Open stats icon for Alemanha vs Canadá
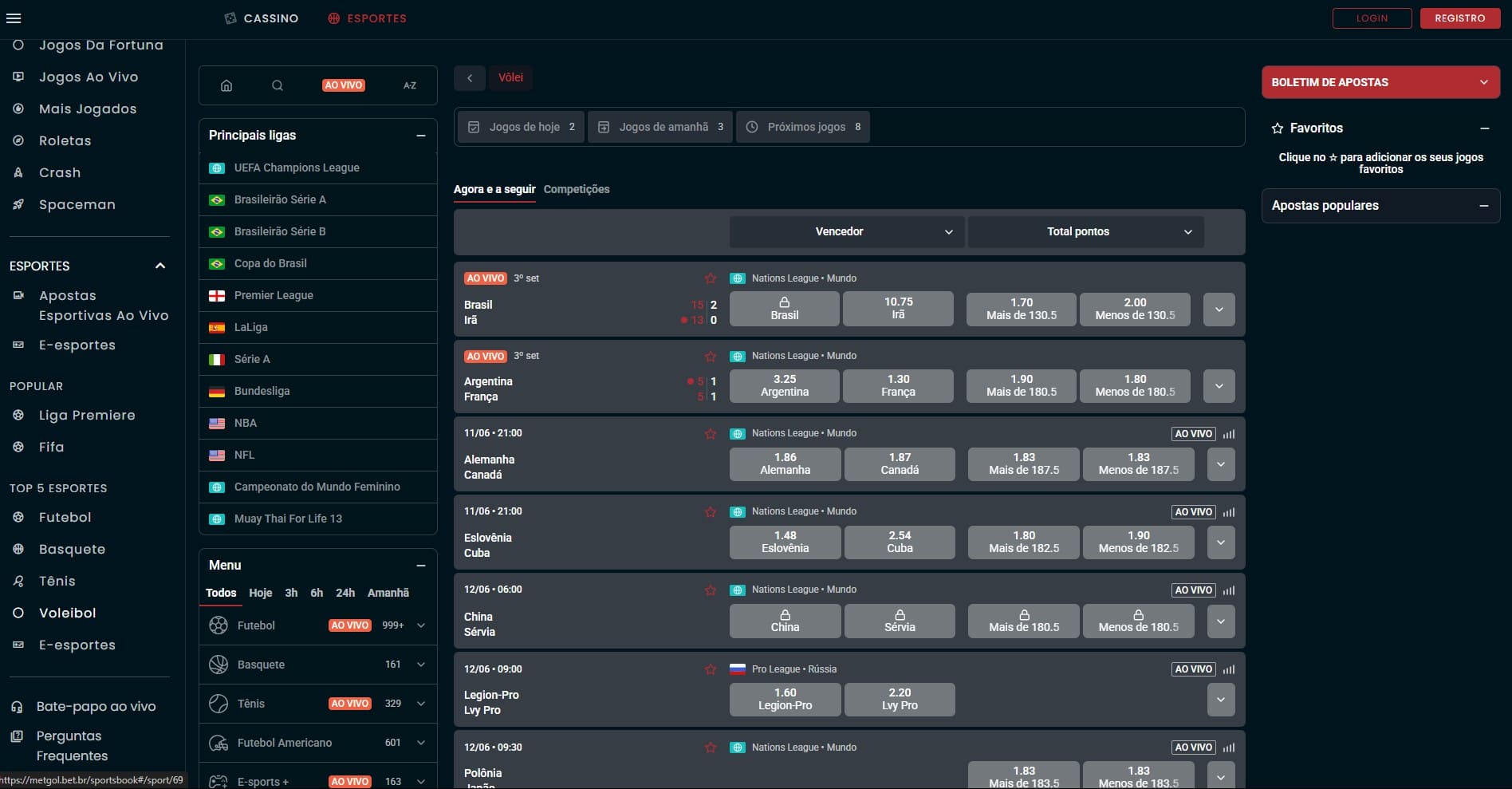Viewport: 1512px width, 789px height. pos(1229,434)
